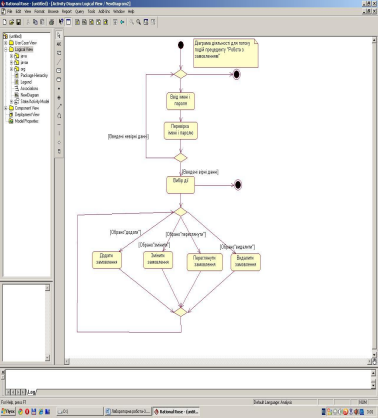Select Package Hierarchy in browser tree
378x418 pixels.
[34, 75]
